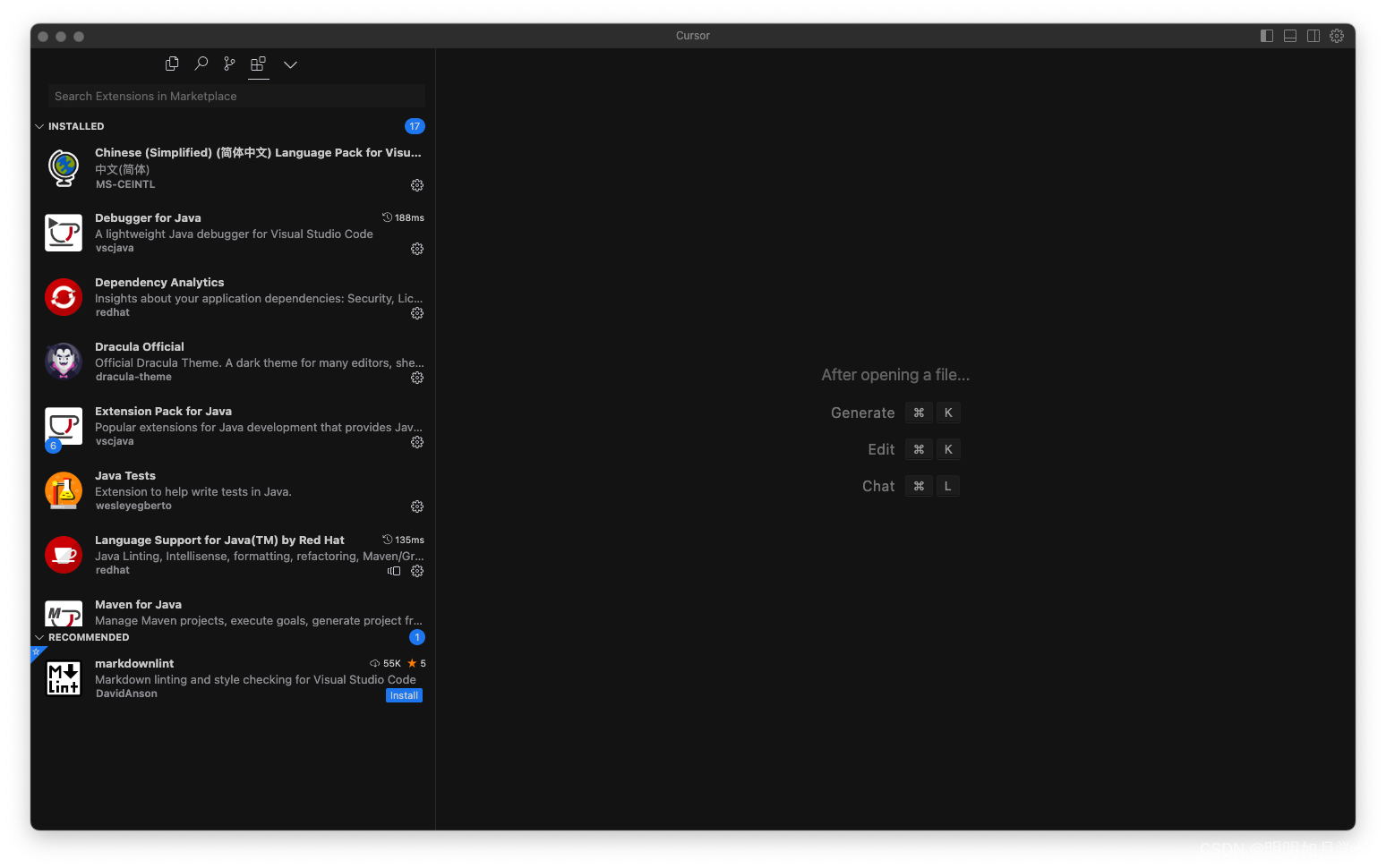Click the Language Support for Java red cup logo
Image resolution: width=1386 pixels, height=868 pixels.
[64, 555]
